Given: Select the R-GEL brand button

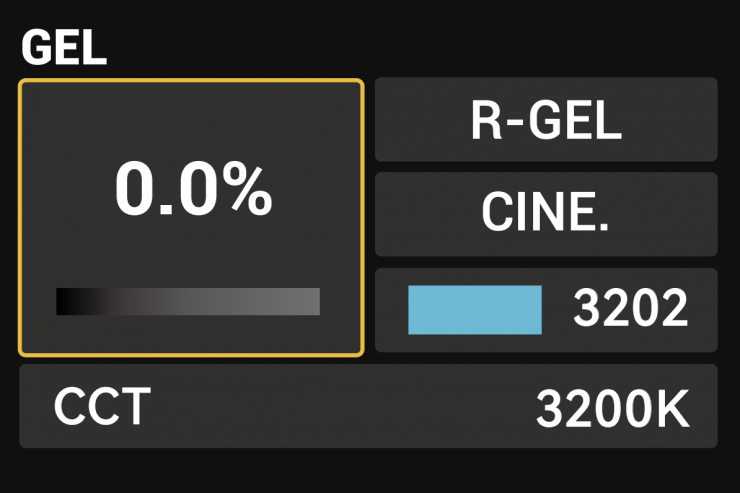Looking at the screenshot, I should (x=546, y=119).
